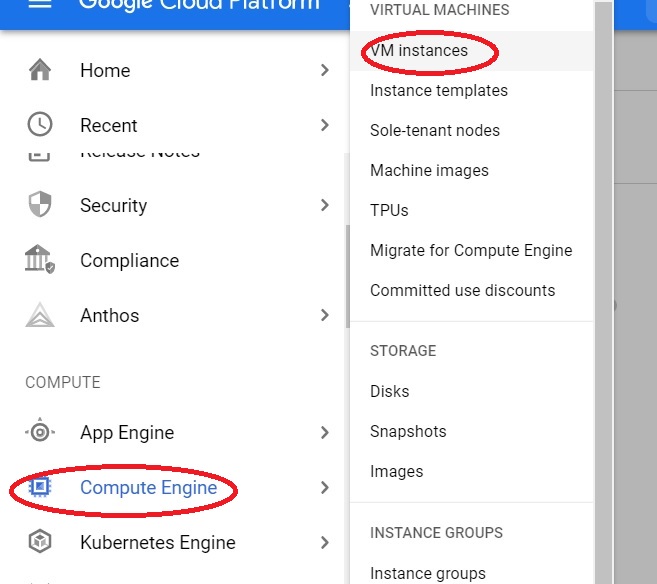The height and width of the screenshot is (584, 657).
Task: Expand the Recent submenu chevron
Action: 324,125
